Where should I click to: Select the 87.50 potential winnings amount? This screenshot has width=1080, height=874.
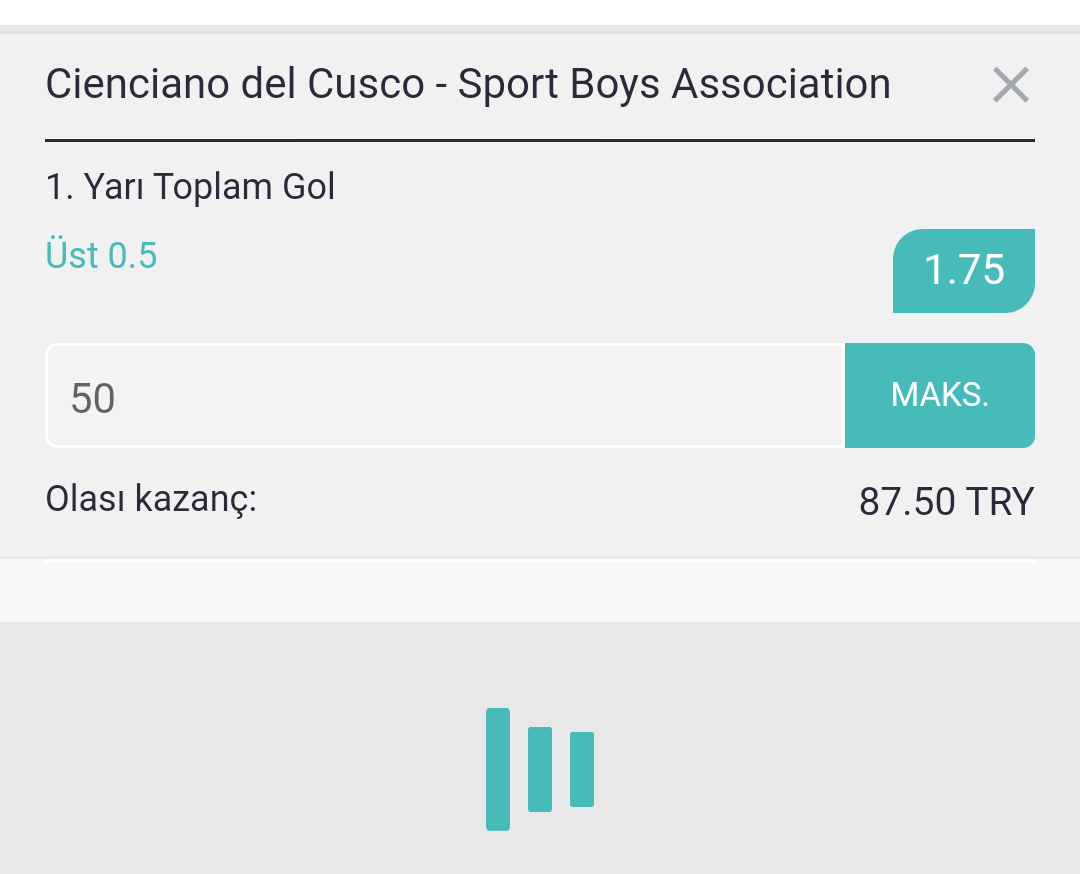pos(907,501)
